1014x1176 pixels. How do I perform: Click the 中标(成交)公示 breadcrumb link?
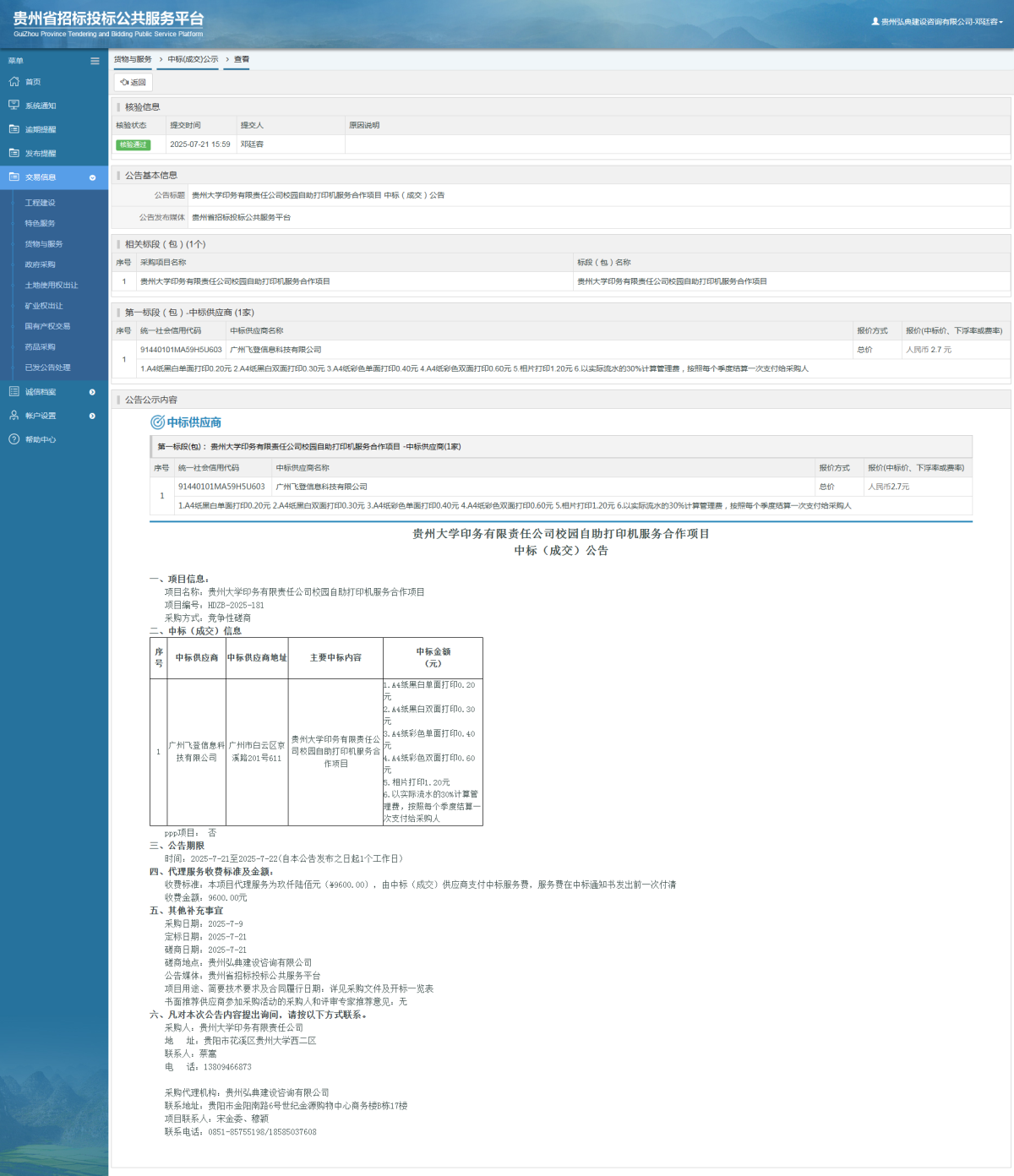point(193,59)
